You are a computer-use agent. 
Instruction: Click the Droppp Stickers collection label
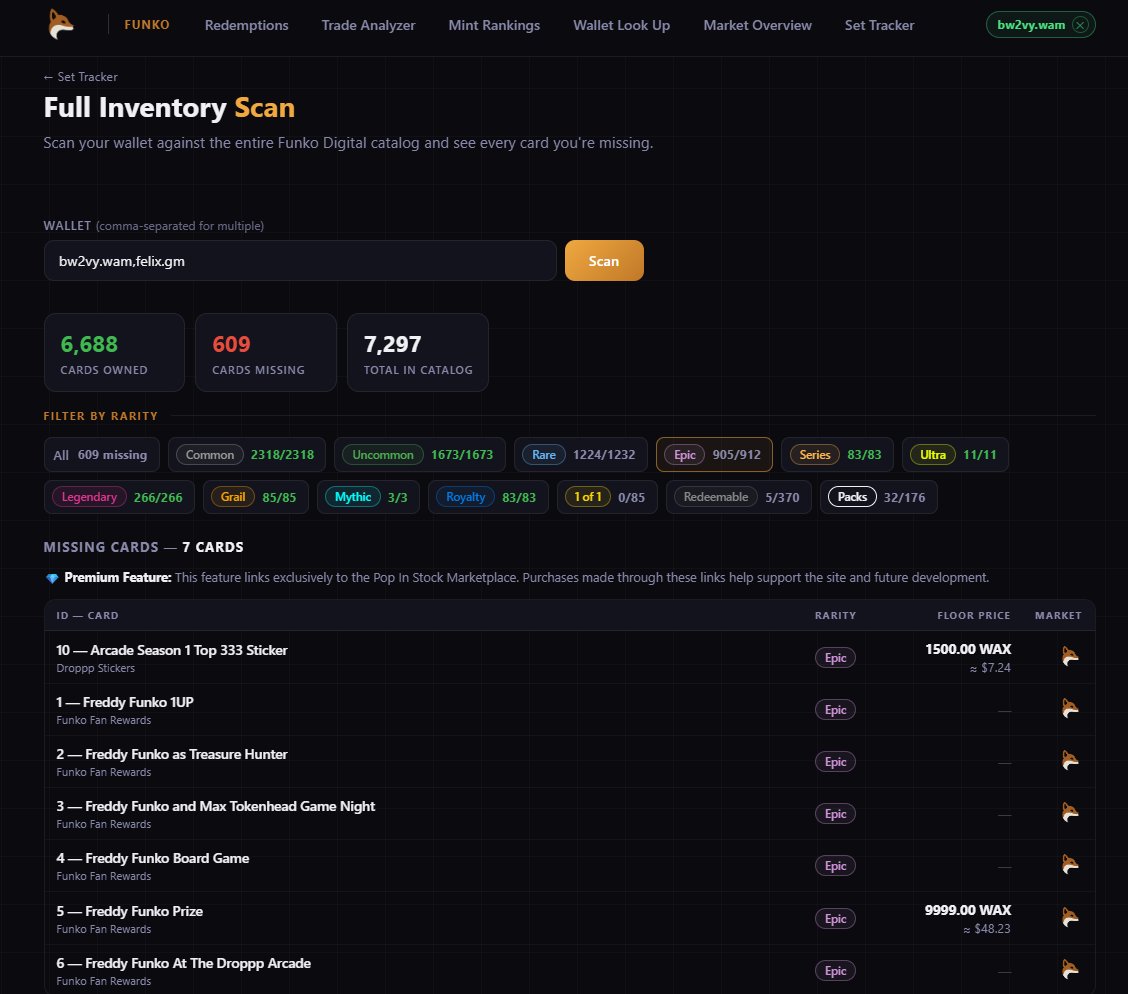point(96,668)
